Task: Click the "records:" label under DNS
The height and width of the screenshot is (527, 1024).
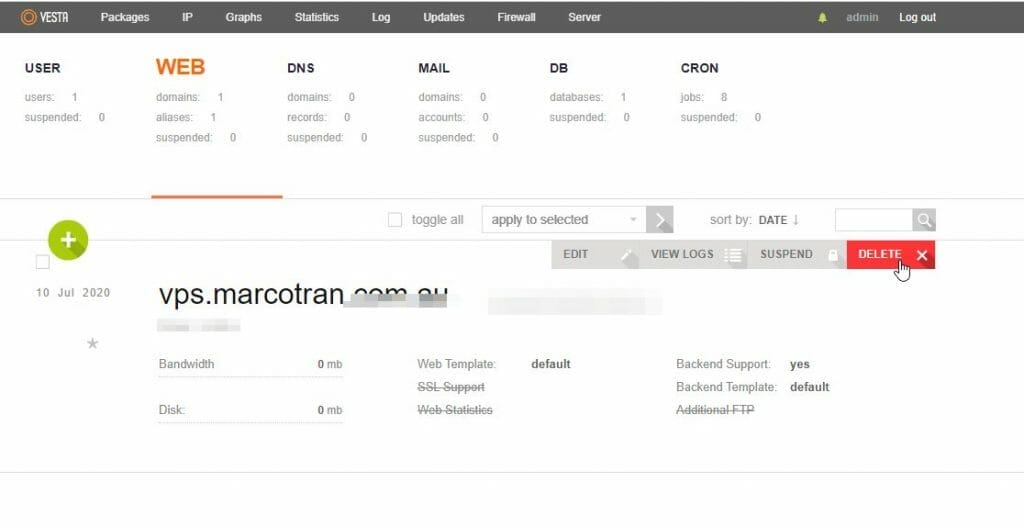Action: coord(307,118)
